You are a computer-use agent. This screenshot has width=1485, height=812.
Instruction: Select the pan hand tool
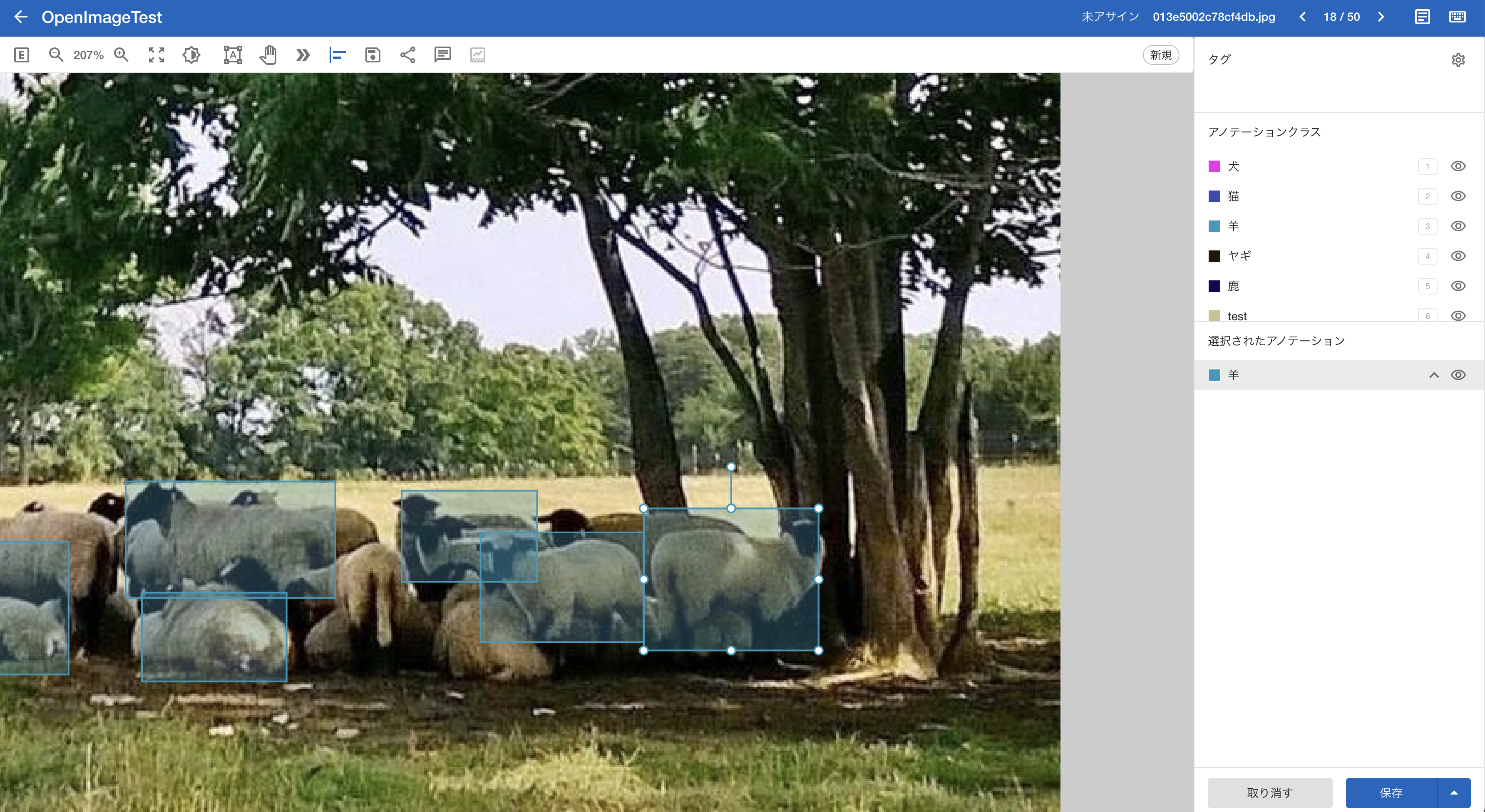[x=268, y=55]
